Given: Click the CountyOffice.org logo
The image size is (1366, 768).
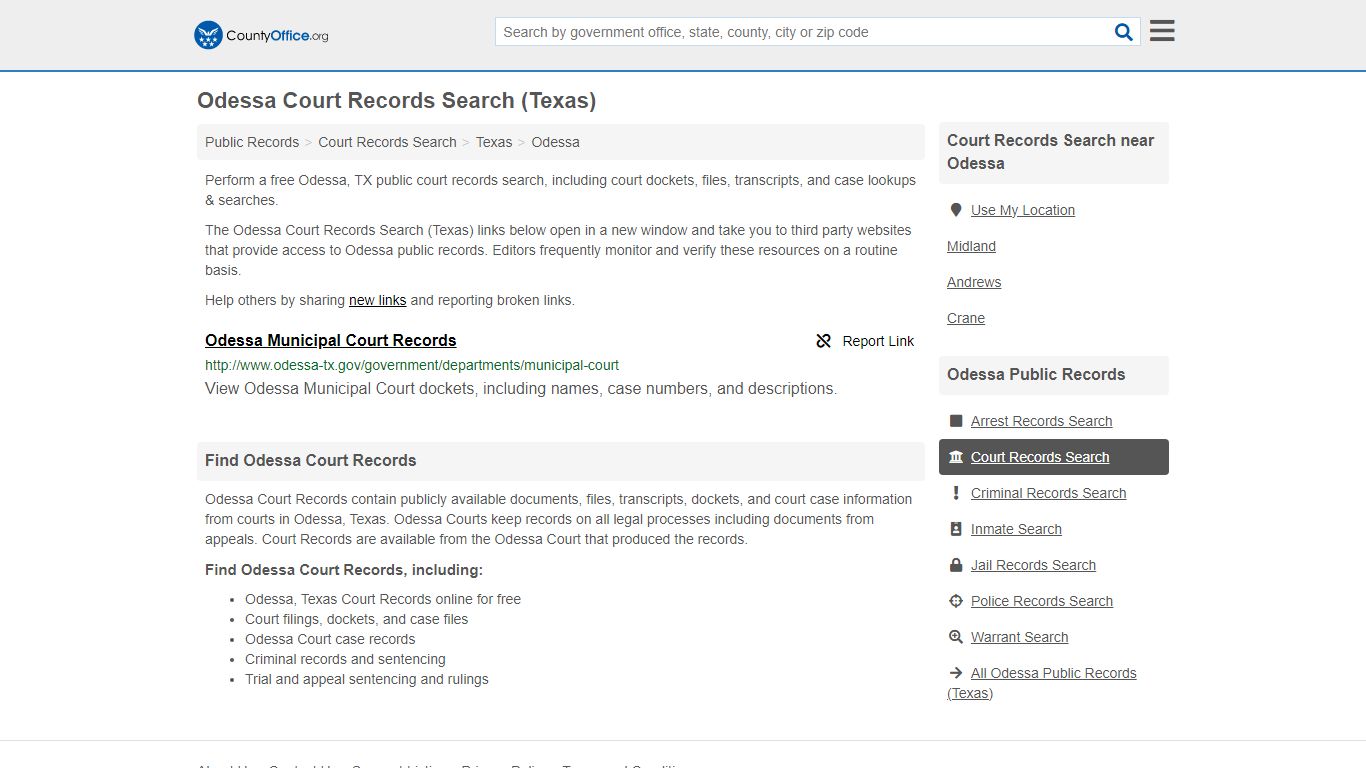Looking at the screenshot, I should tap(261, 35).
